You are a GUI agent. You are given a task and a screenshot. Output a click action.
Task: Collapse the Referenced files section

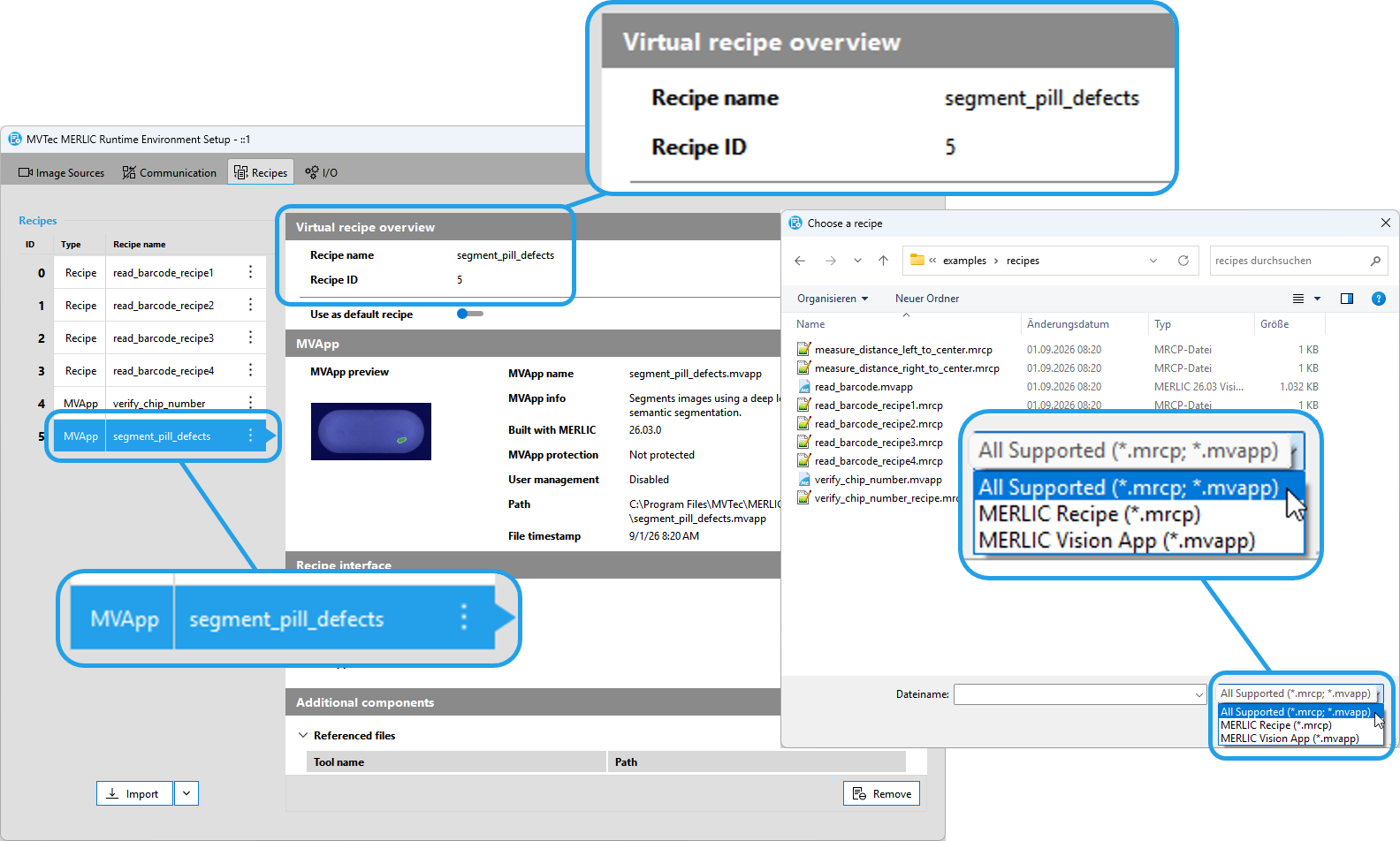coord(303,735)
